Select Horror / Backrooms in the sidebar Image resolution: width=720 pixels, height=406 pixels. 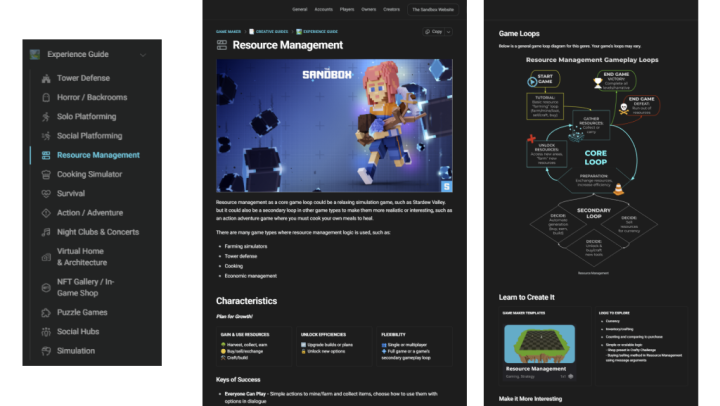tap(92, 97)
